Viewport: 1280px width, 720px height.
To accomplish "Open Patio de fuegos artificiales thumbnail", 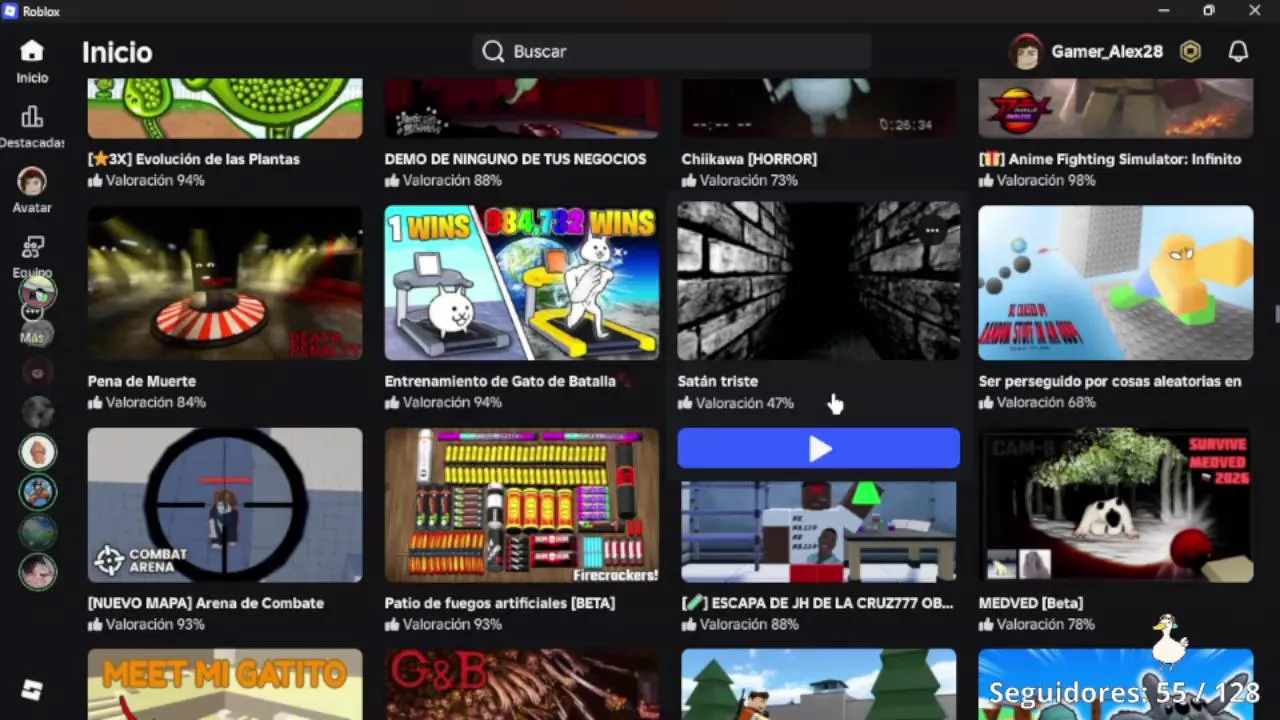I will pos(522,505).
